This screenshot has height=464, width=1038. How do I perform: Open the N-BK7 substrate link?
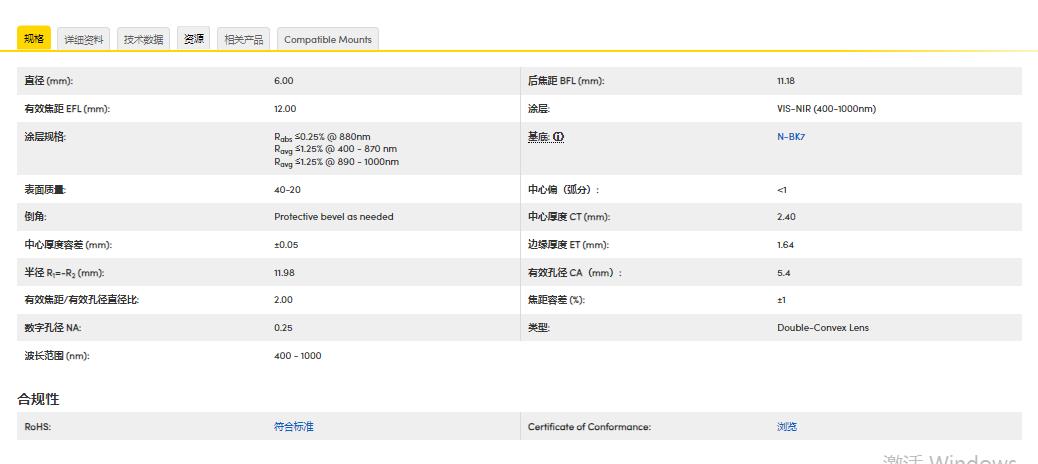point(790,136)
